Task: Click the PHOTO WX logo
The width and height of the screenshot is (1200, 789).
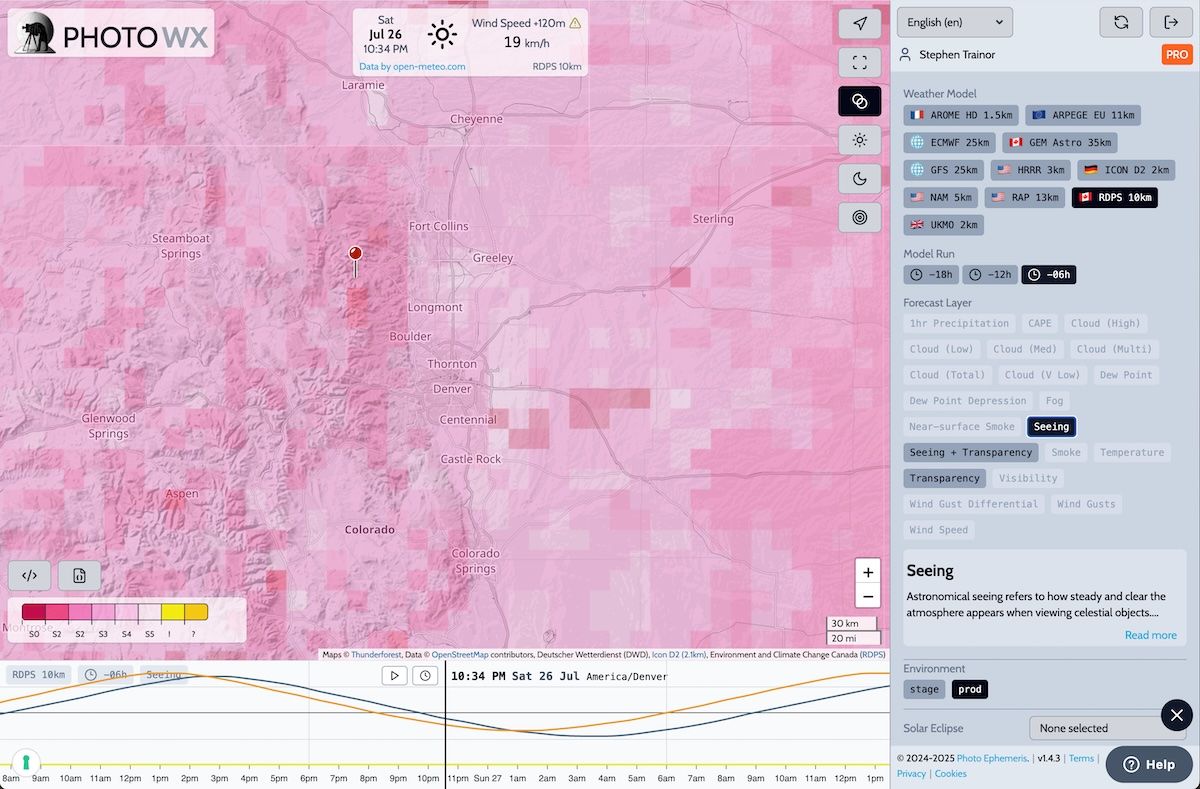Action: point(111,33)
